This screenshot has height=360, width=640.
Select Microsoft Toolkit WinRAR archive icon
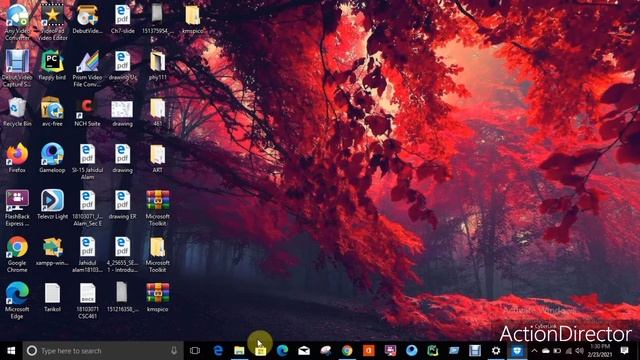158,208
